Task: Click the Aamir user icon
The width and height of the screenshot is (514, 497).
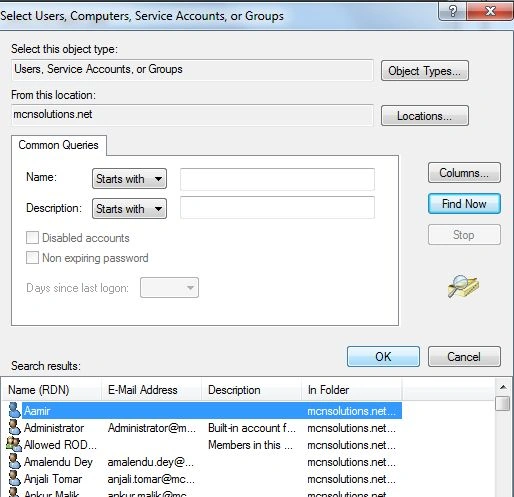Action: [14, 410]
